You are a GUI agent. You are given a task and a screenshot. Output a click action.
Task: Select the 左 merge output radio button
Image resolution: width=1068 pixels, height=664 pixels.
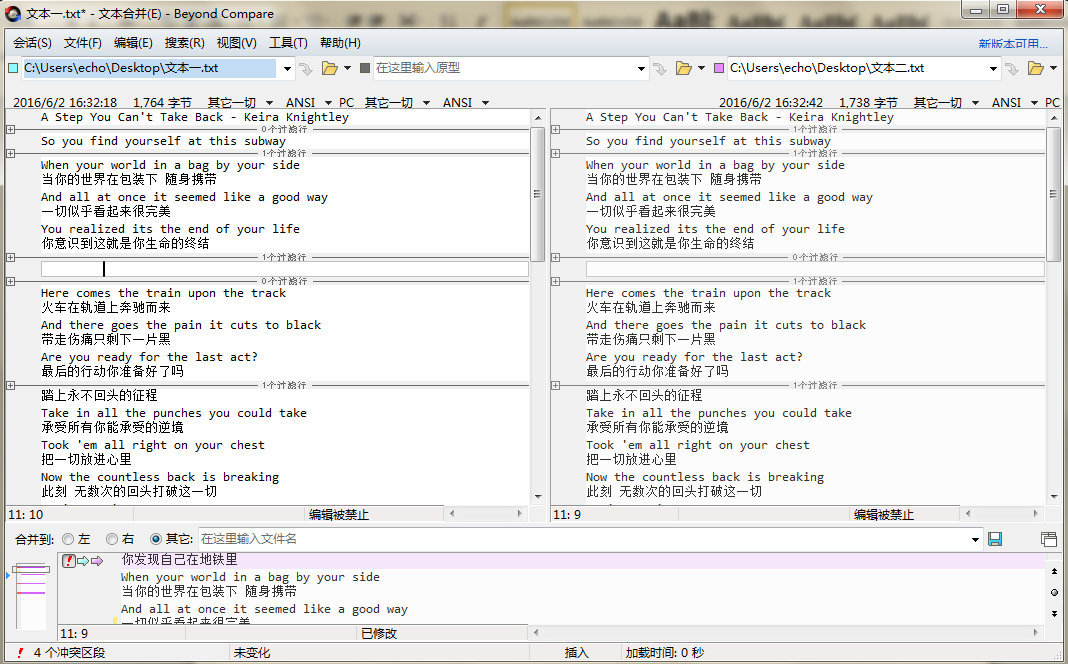67,539
